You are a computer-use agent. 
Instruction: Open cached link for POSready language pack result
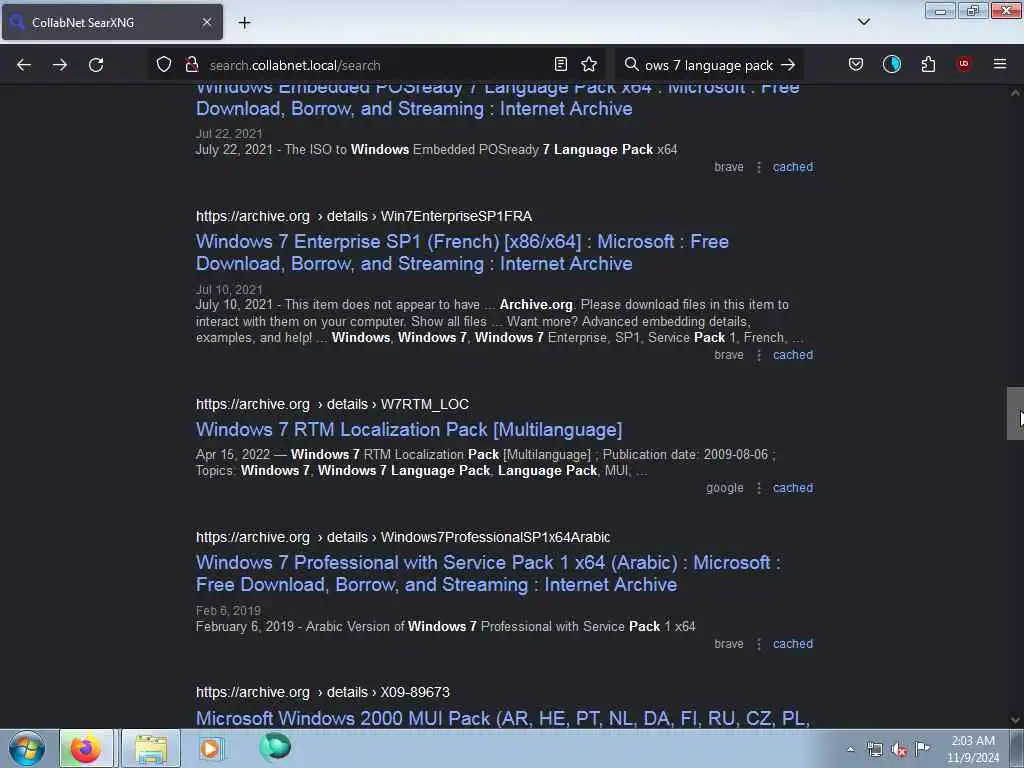click(x=793, y=167)
